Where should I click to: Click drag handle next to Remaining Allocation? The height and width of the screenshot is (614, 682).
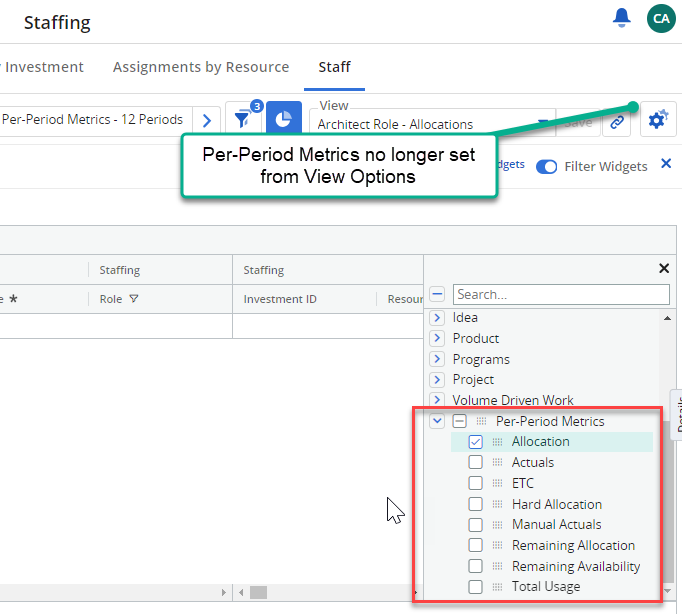coord(497,545)
